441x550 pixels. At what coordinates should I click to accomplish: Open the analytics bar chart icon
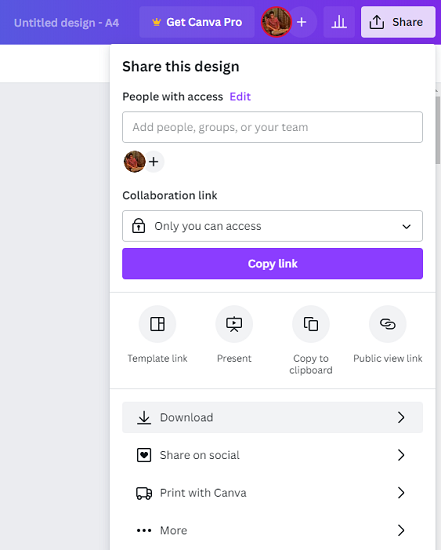pyautogui.click(x=339, y=22)
